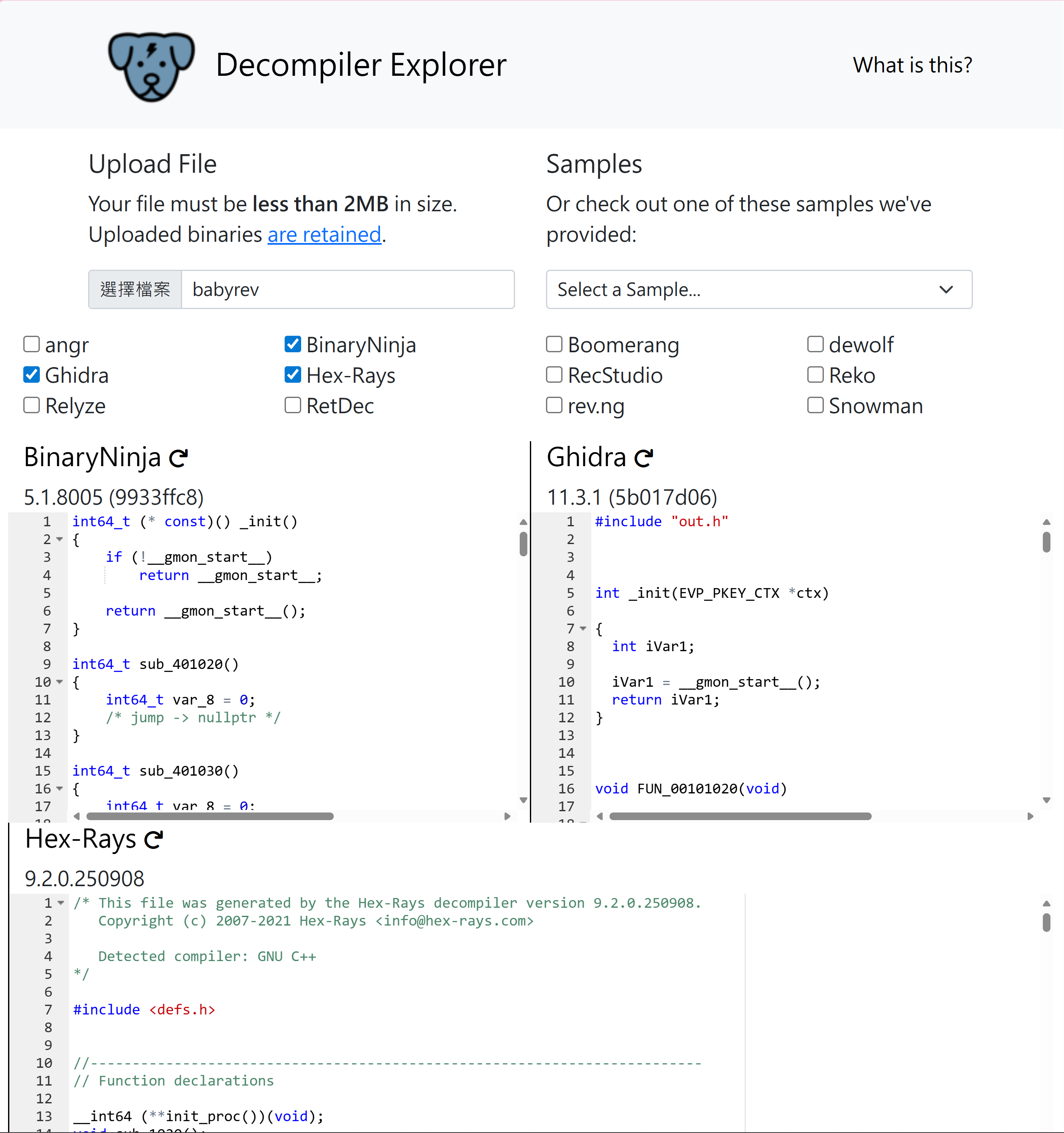Uncheck the Hex-Rays decompiler checkbox
Screen dimensions: 1064x1133
pyautogui.click(x=293, y=374)
